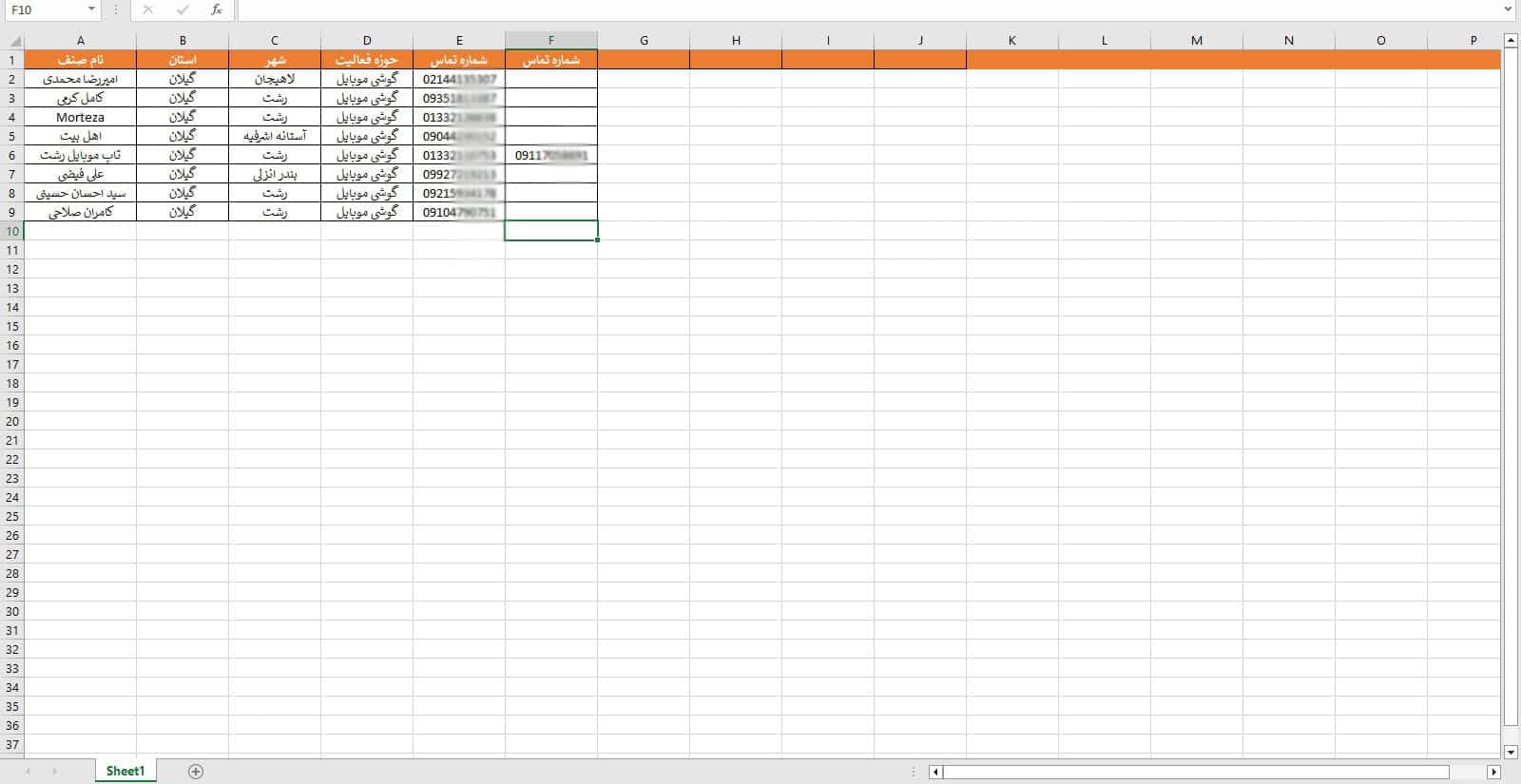The image size is (1521, 784).
Task: Click horizontal scrollbar left arrow
Action: [x=935, y=772]
